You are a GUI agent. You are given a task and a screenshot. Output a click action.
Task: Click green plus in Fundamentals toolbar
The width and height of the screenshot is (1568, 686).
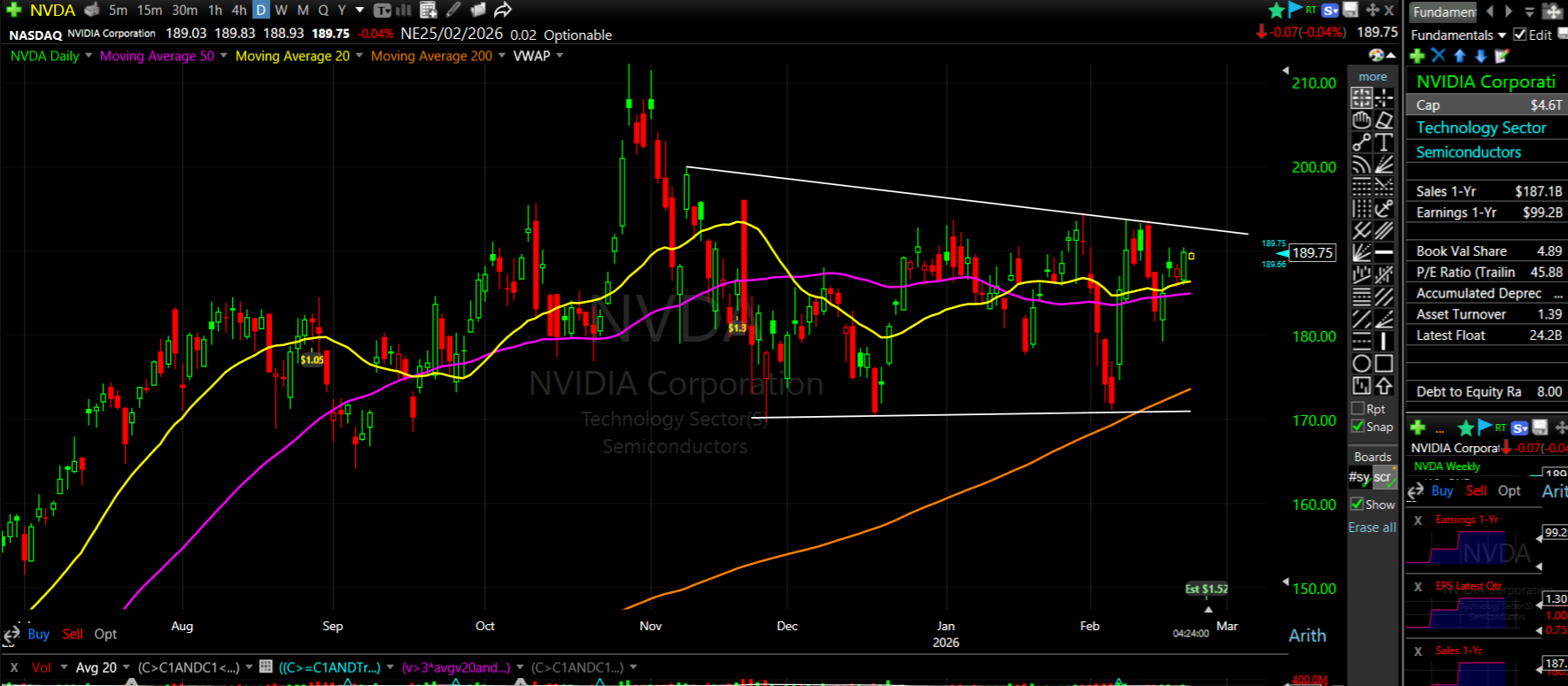[1417, 56]
